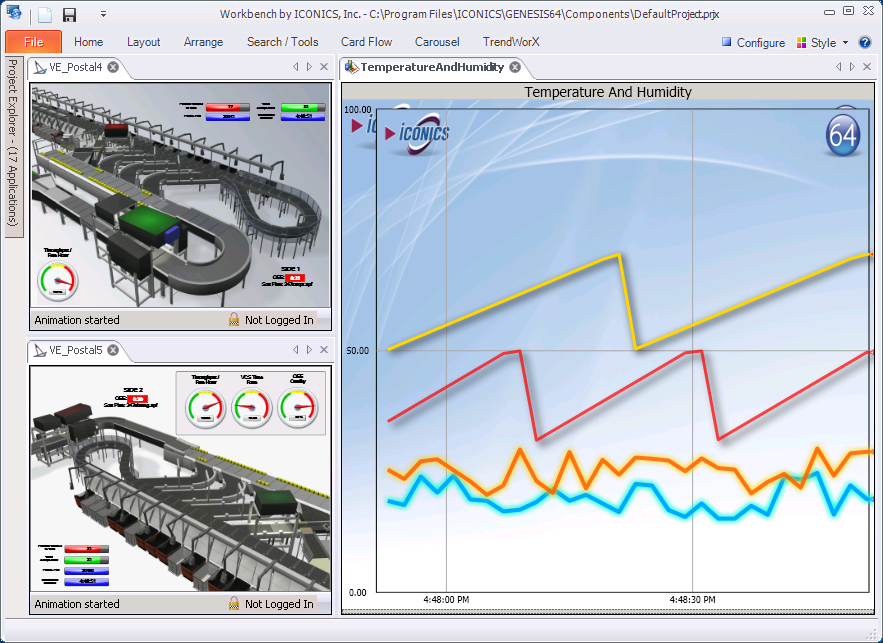Click the padlock icon in VE_Postal4 status bar
The height and width of the screenshot is (643, 883).
click(x=234, y=320)
